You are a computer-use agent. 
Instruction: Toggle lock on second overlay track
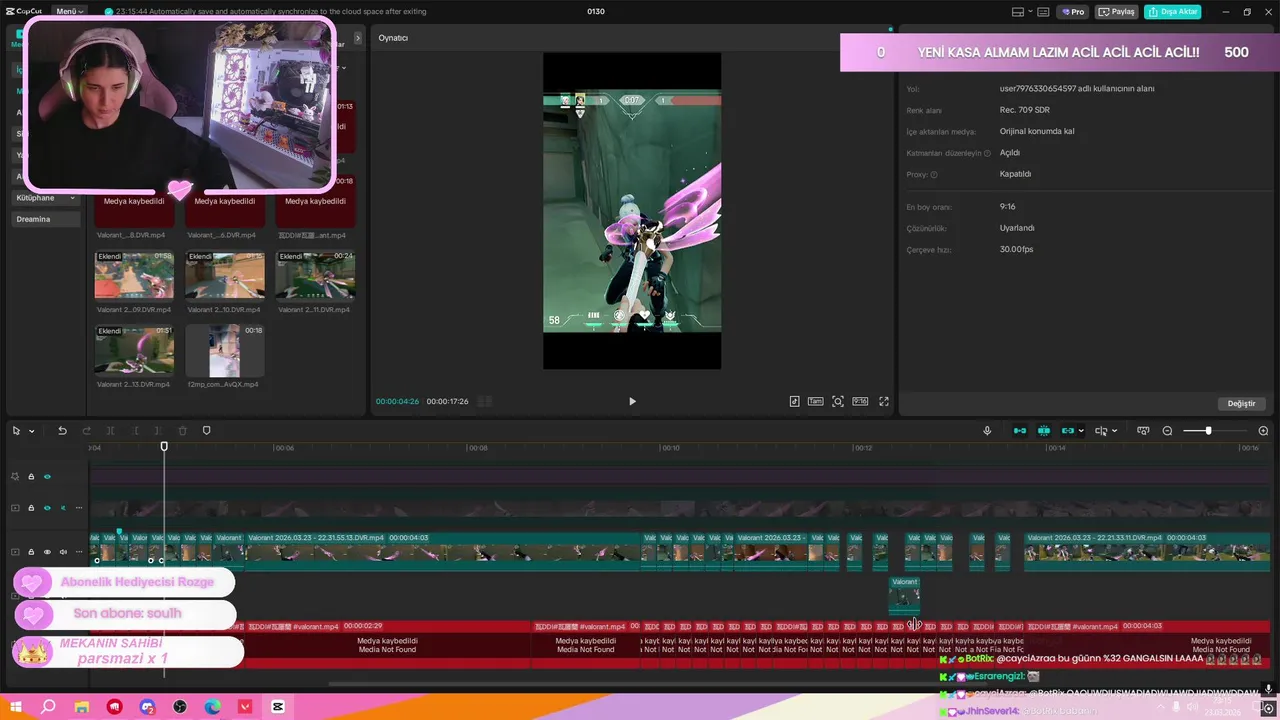(x=31, y=508)
